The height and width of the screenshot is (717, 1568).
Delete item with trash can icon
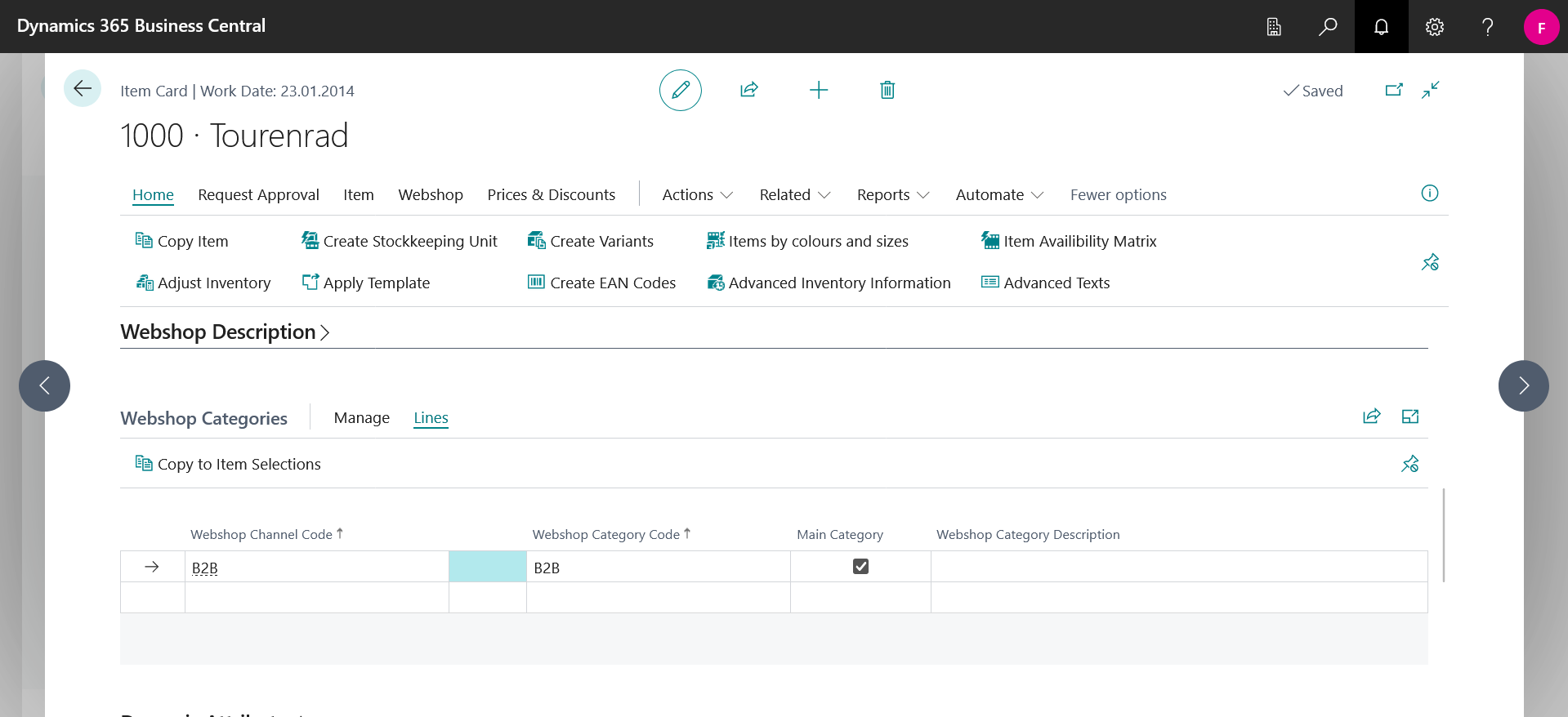887,90
